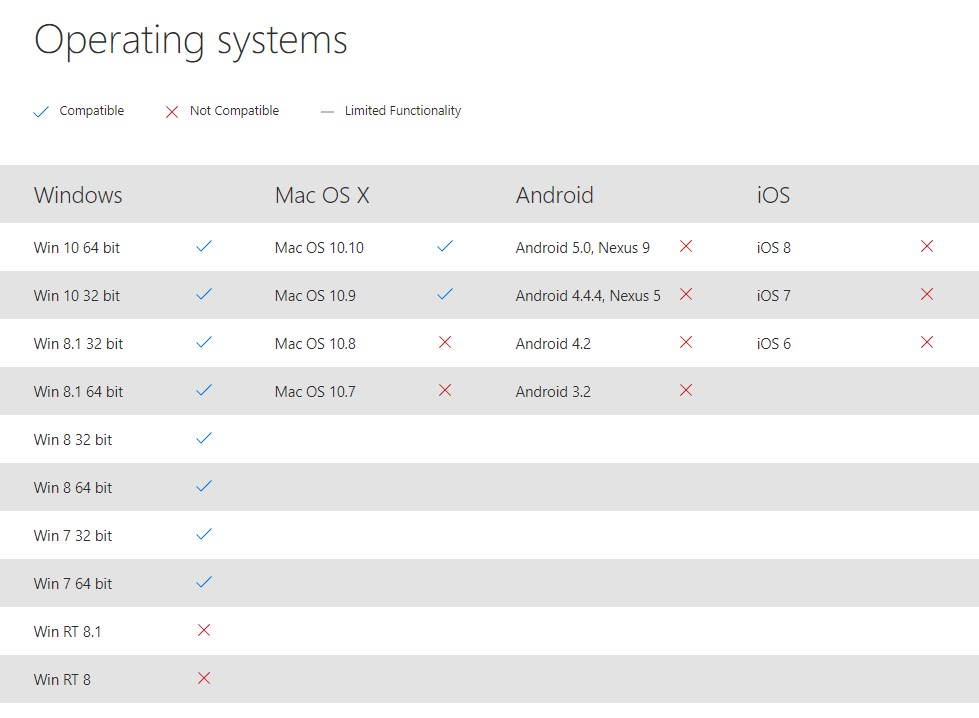
Task: Click the Android 3.2 cell text
Action: pos(553,392)
